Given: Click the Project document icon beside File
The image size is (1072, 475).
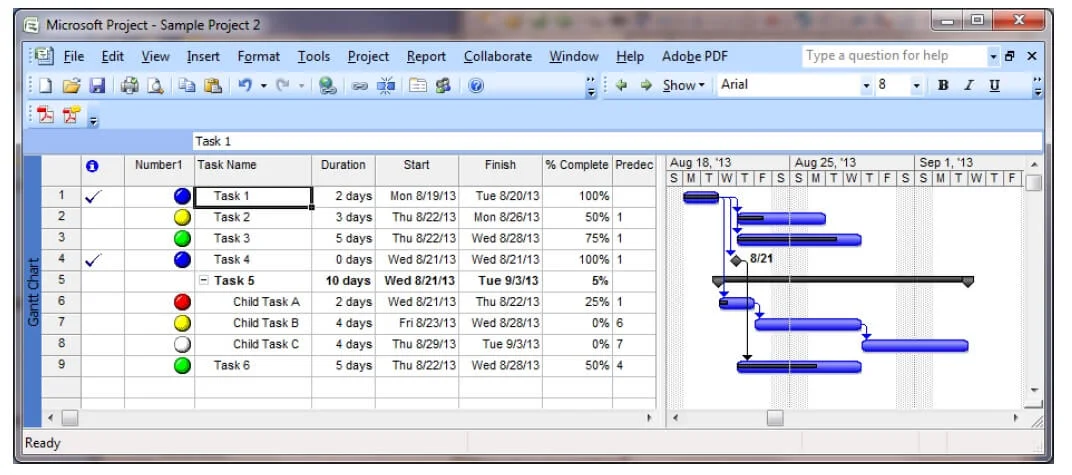Looking at the screenshot, I should point(45,56).
